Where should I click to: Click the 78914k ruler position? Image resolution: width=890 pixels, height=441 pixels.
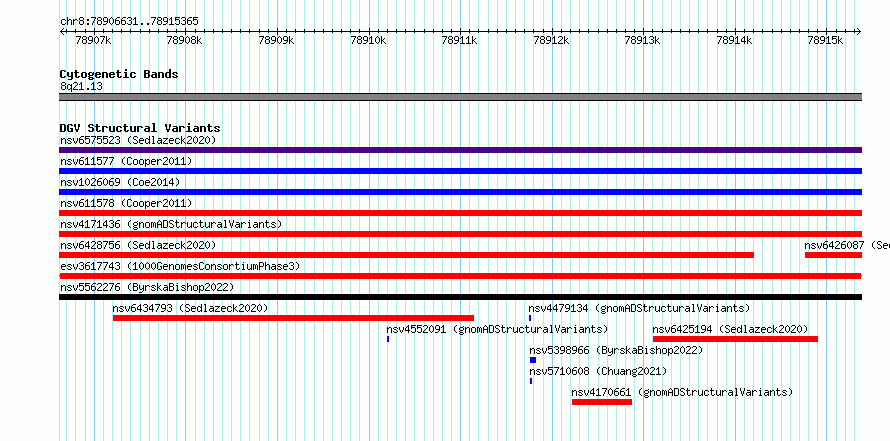click(735, 41)
